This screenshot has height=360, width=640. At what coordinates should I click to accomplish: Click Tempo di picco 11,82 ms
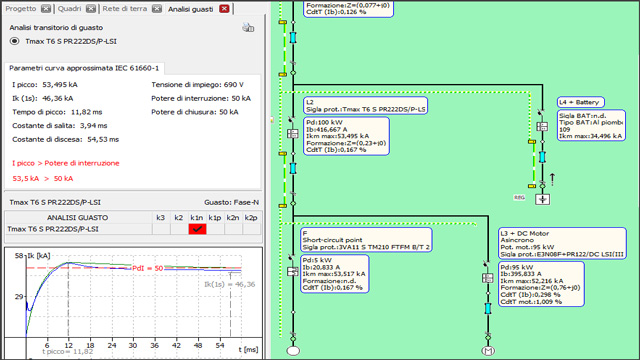57,112
